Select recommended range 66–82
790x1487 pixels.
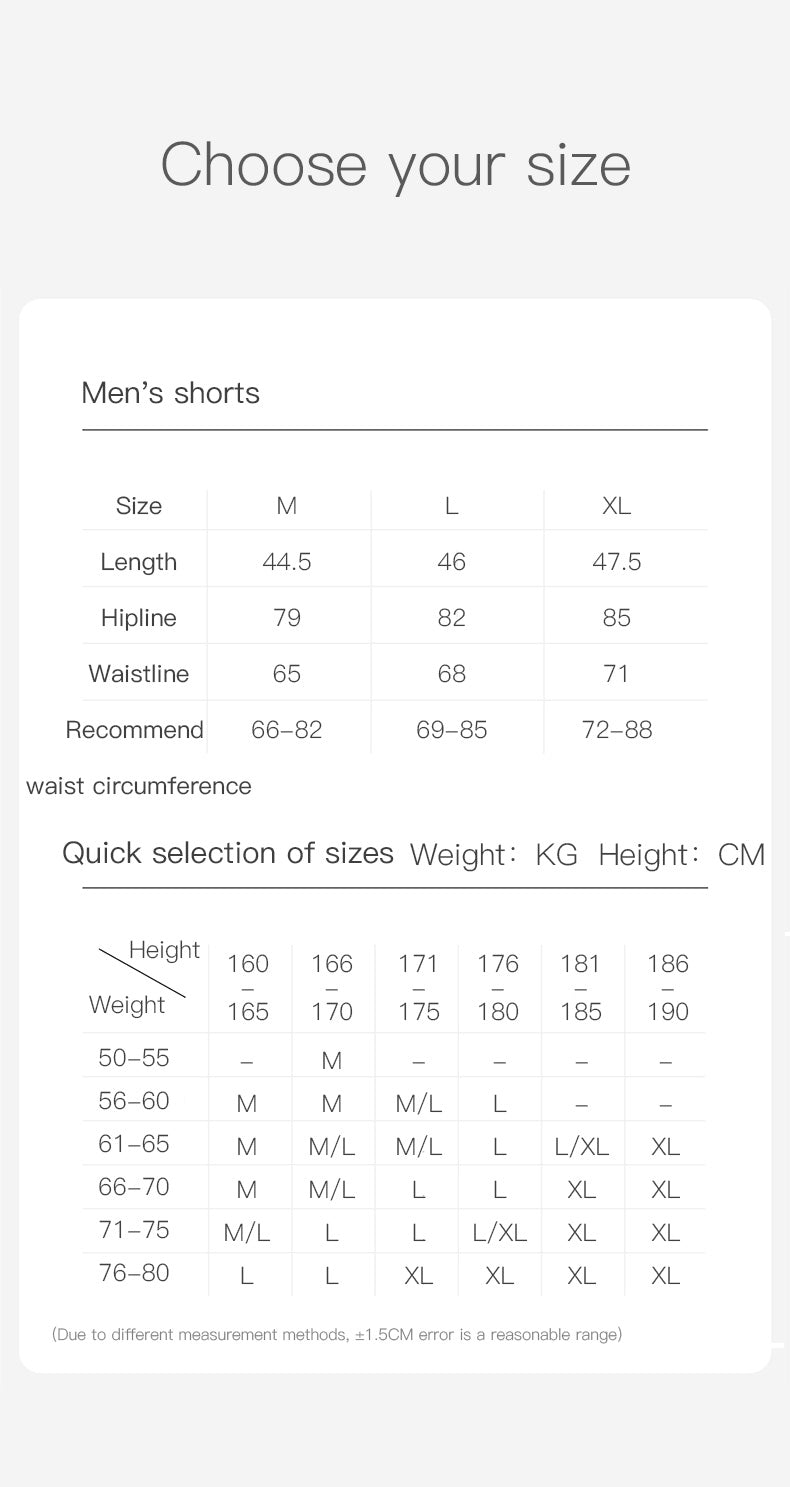[x=287, y=730]
